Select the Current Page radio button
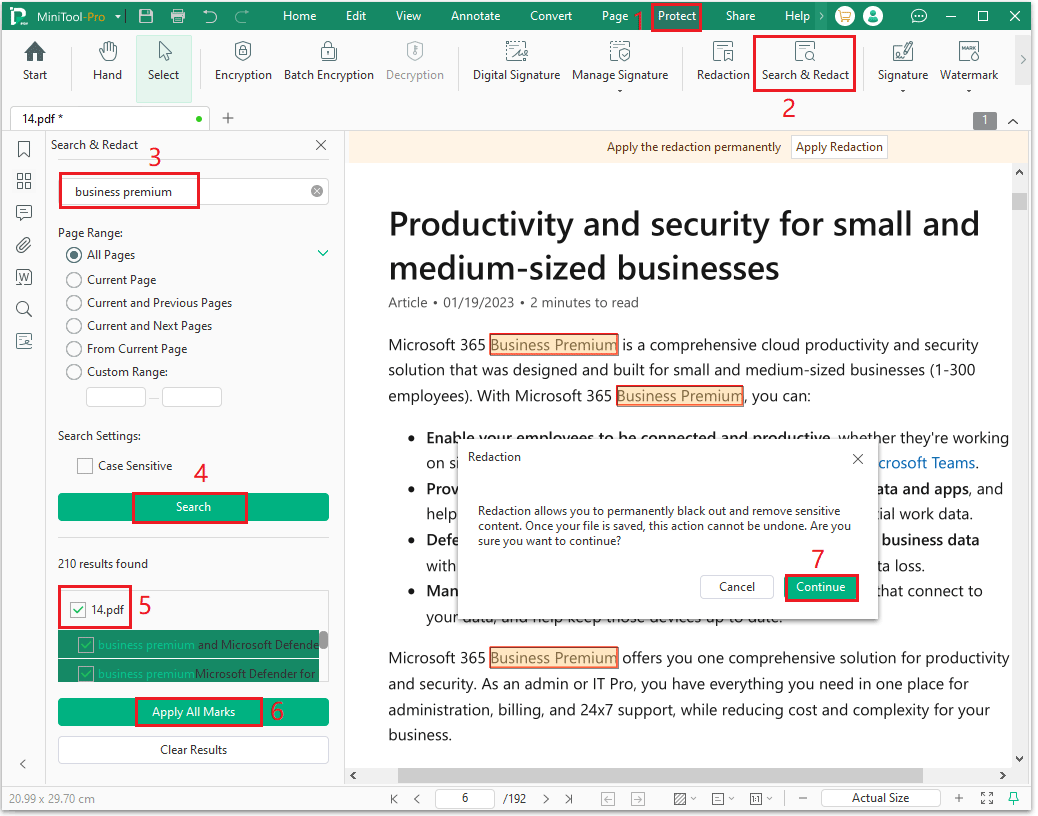The height and width of the screenshot is (816, 1038). tap(73, 279)
